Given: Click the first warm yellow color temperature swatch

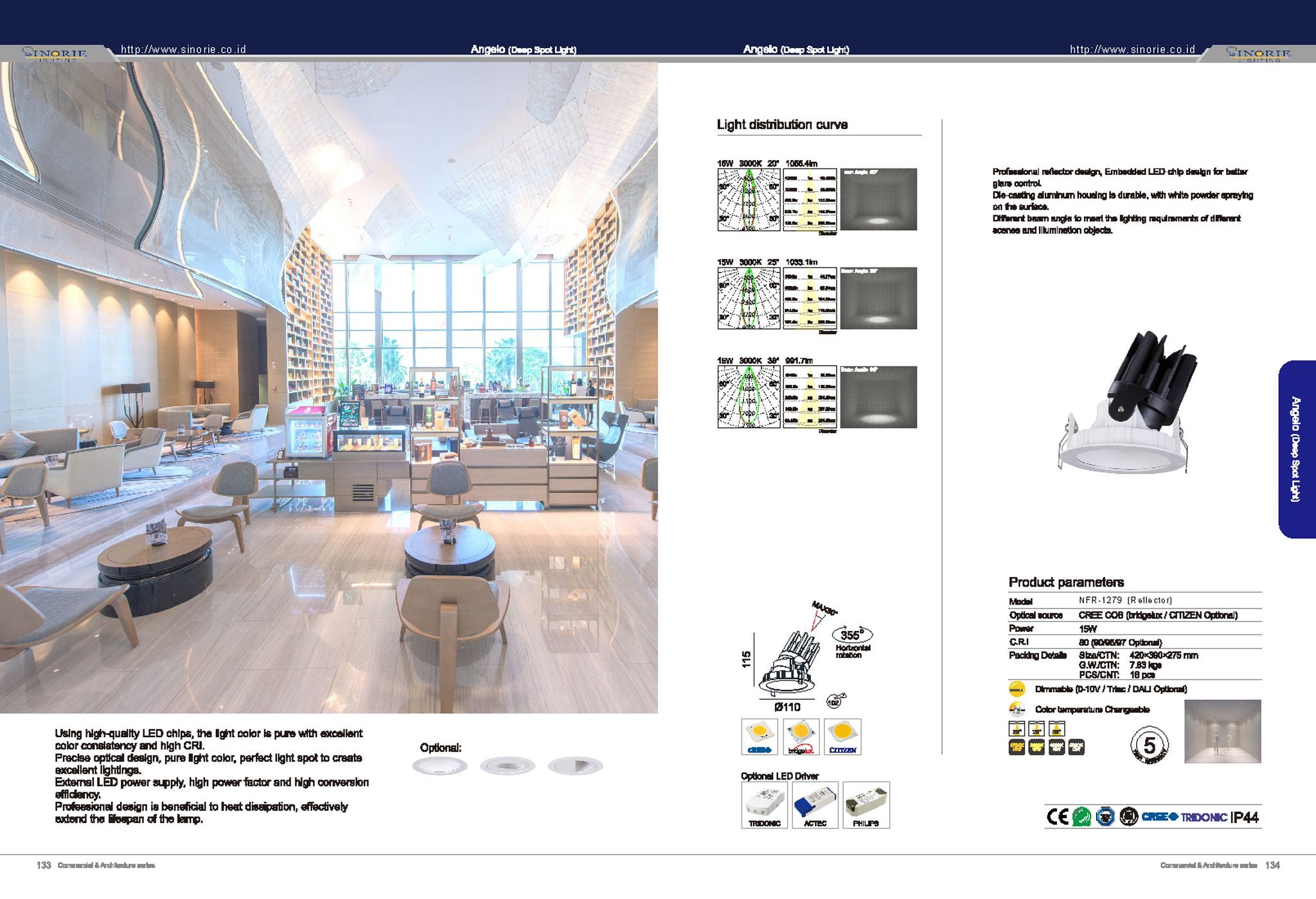Looking at the screenshot, I should [x=1017, y=747].
